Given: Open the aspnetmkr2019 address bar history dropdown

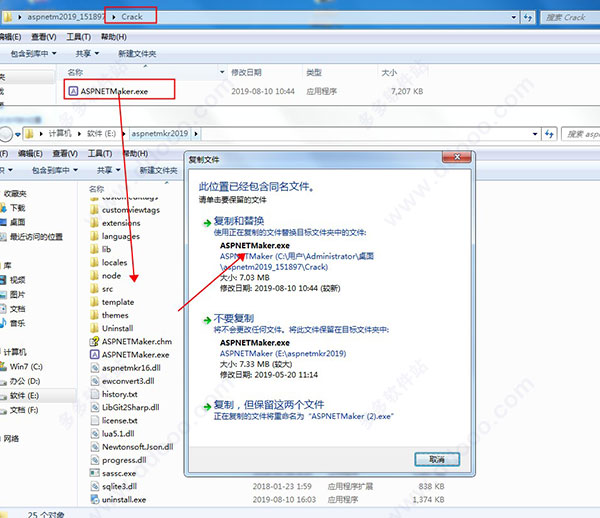Looking at the screenshot, I should (535, 134).
